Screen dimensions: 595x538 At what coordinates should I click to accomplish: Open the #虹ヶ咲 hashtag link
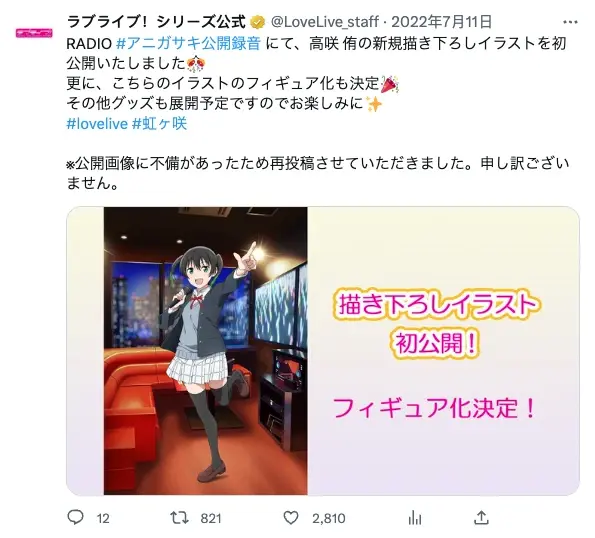[x=159, y=124]
